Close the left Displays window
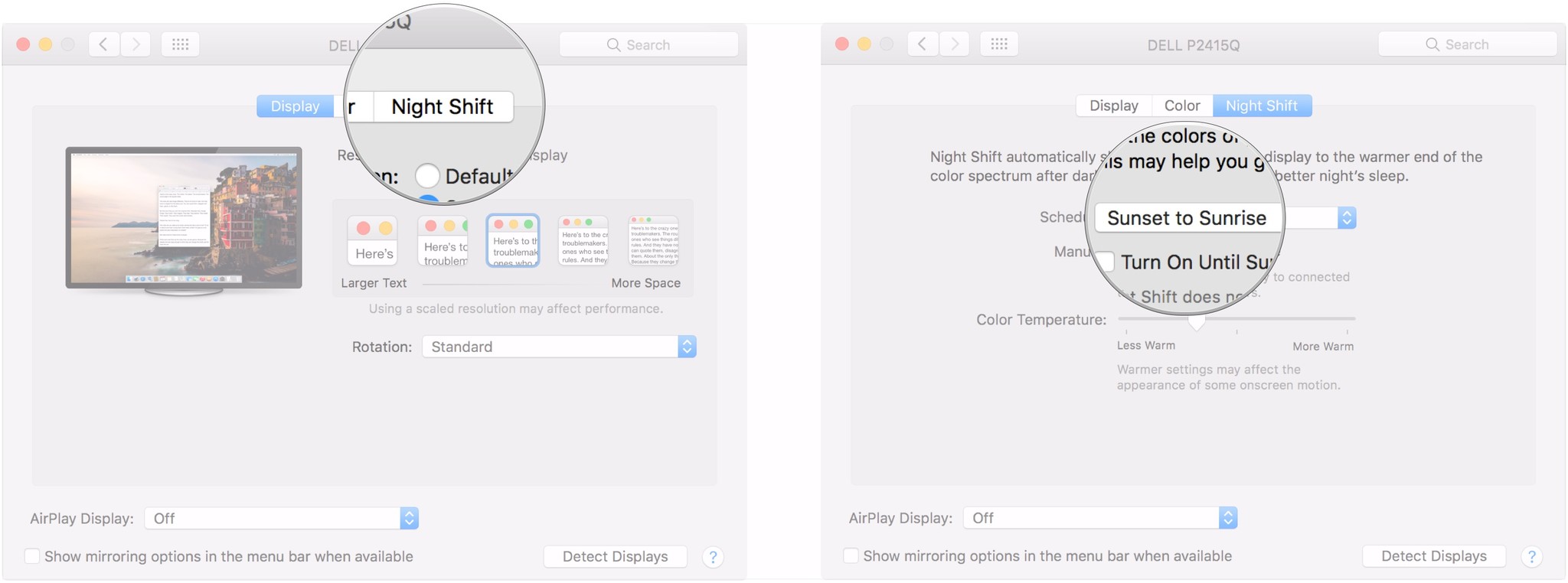The width and height of the screenshot is (1568, 583). (x=23, y=44)
